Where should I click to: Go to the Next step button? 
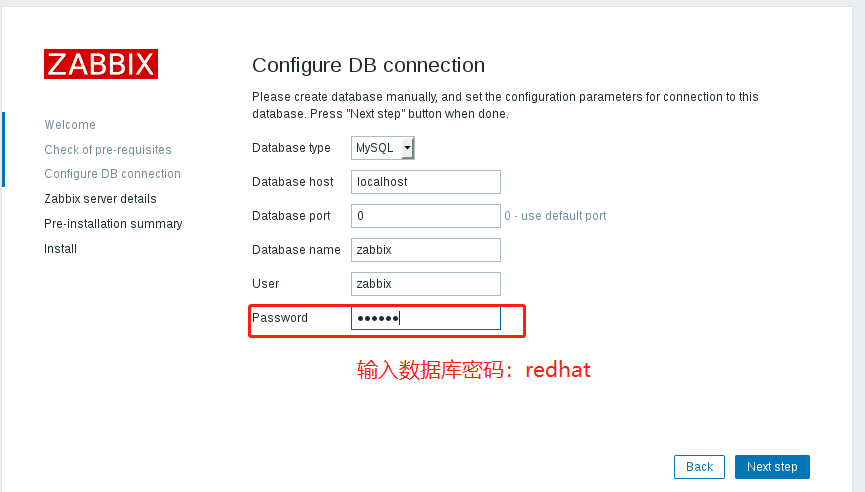point(772,467)
